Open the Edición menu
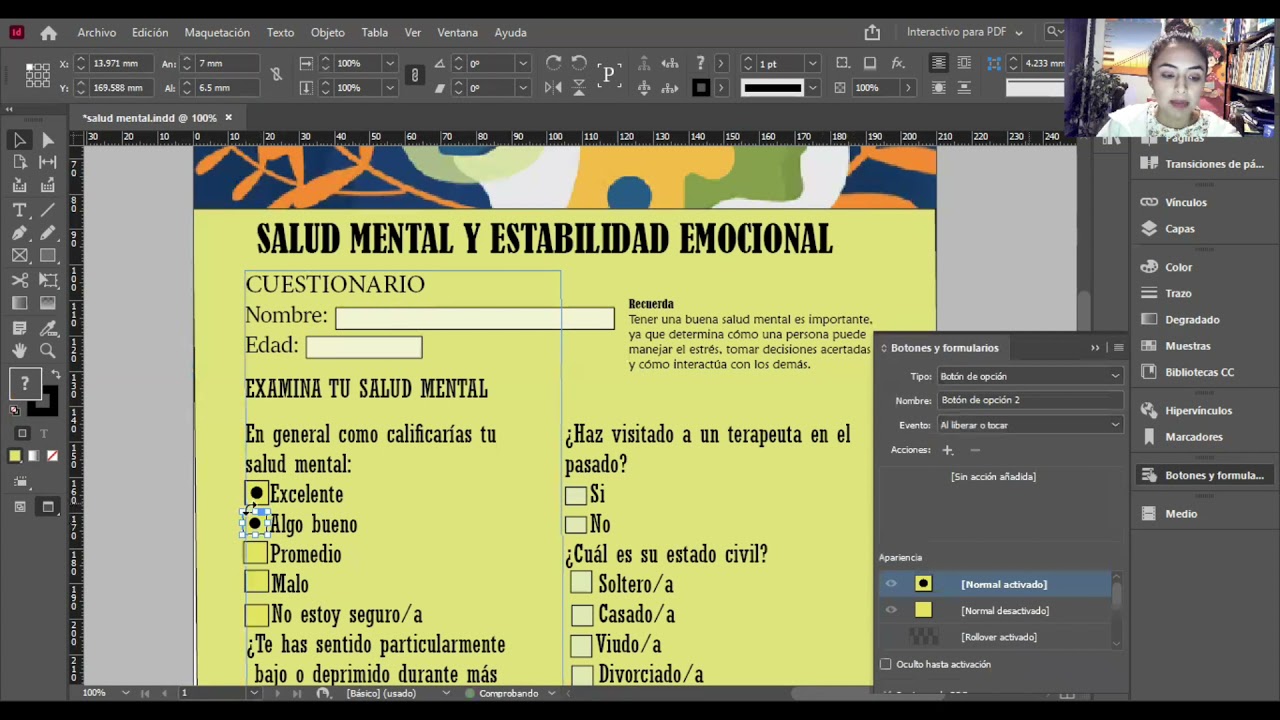The image size is (1280, 720). [x=150, y=32]
